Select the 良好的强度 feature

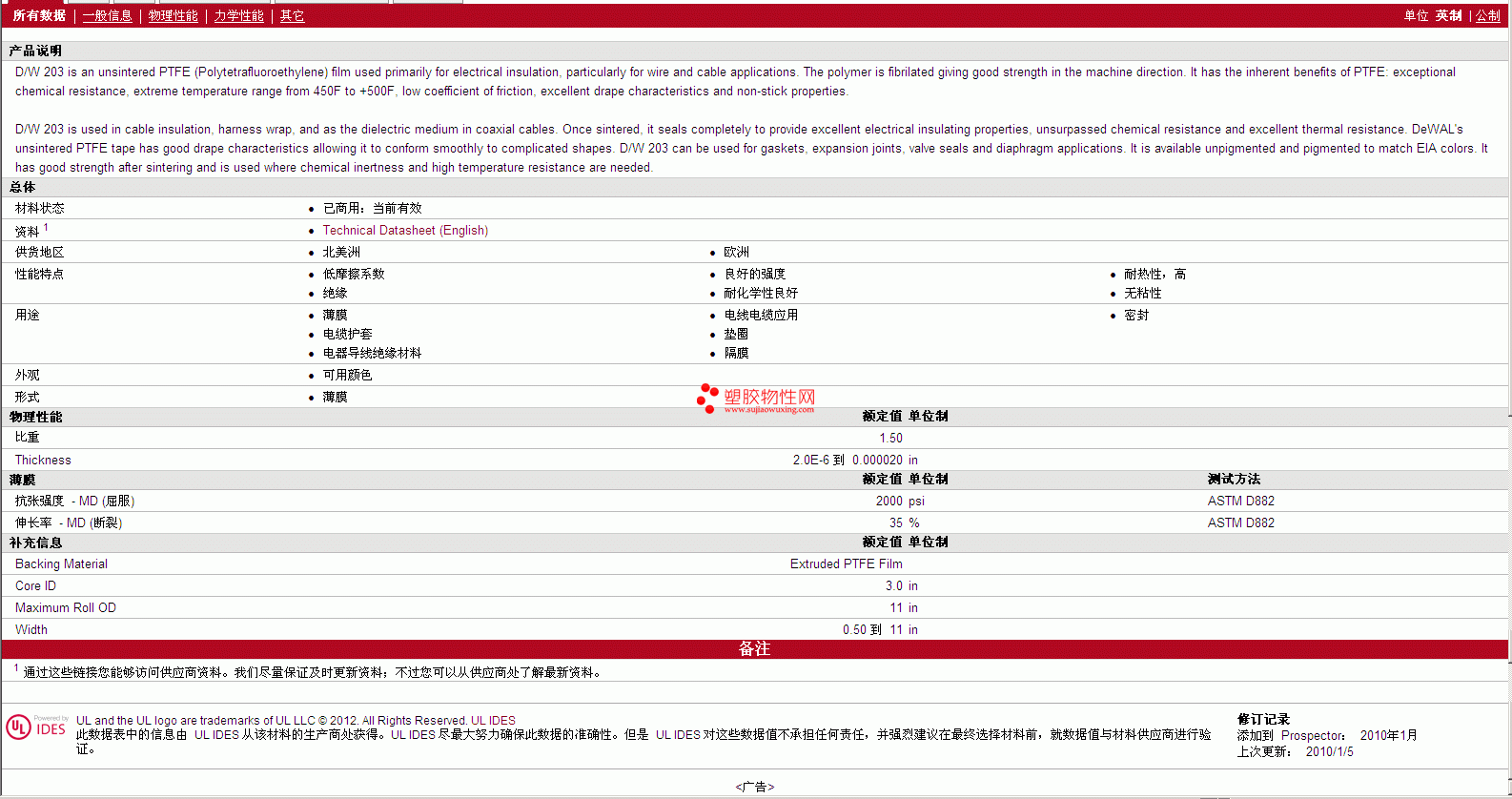(x=755, y=275)
